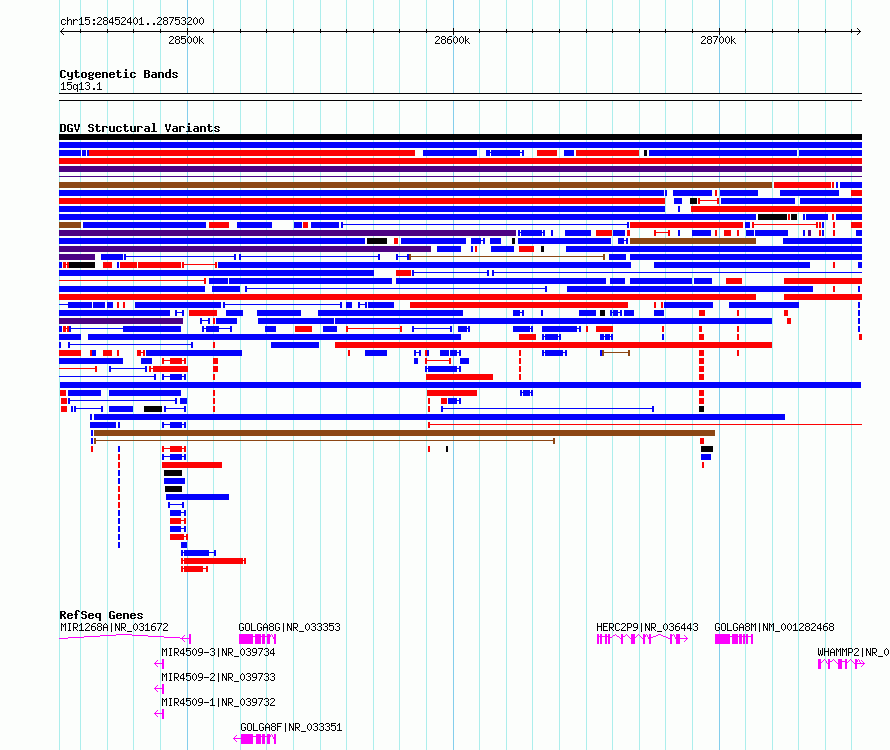
Task: Open the MIR4509-3|NR_039734 gene label
Action: tap(218, 652)
